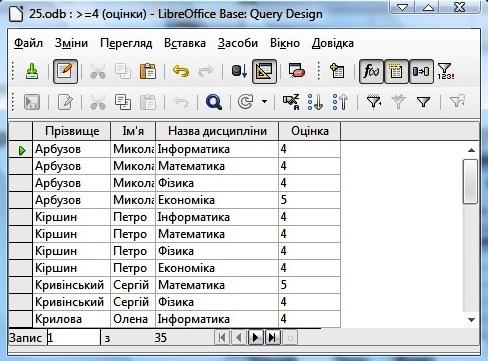Click the Refresh icon
The width and height of the screenshot is (488, 361).
click(246, 102)
